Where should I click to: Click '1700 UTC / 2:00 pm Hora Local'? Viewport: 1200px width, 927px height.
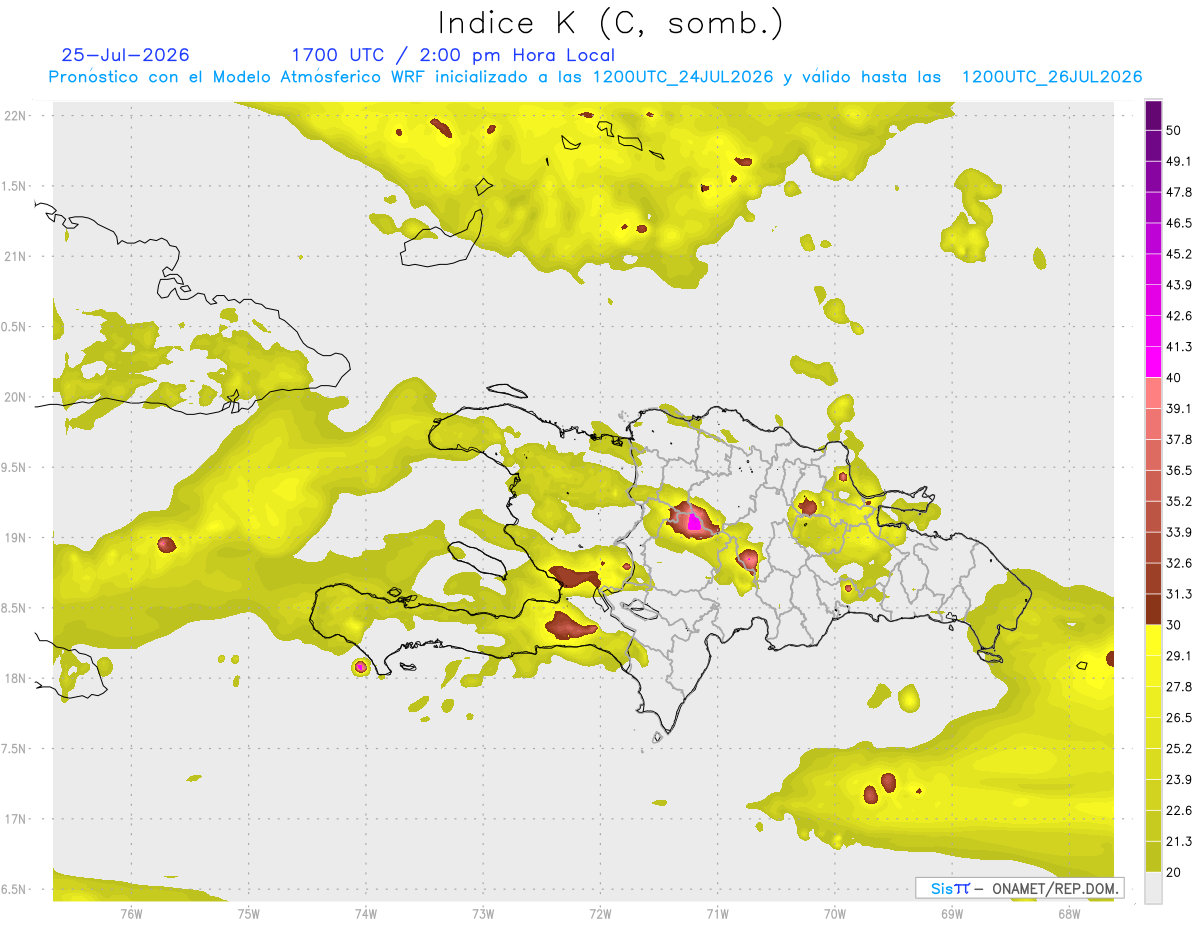pyautogui.click(x=453, y=55)
